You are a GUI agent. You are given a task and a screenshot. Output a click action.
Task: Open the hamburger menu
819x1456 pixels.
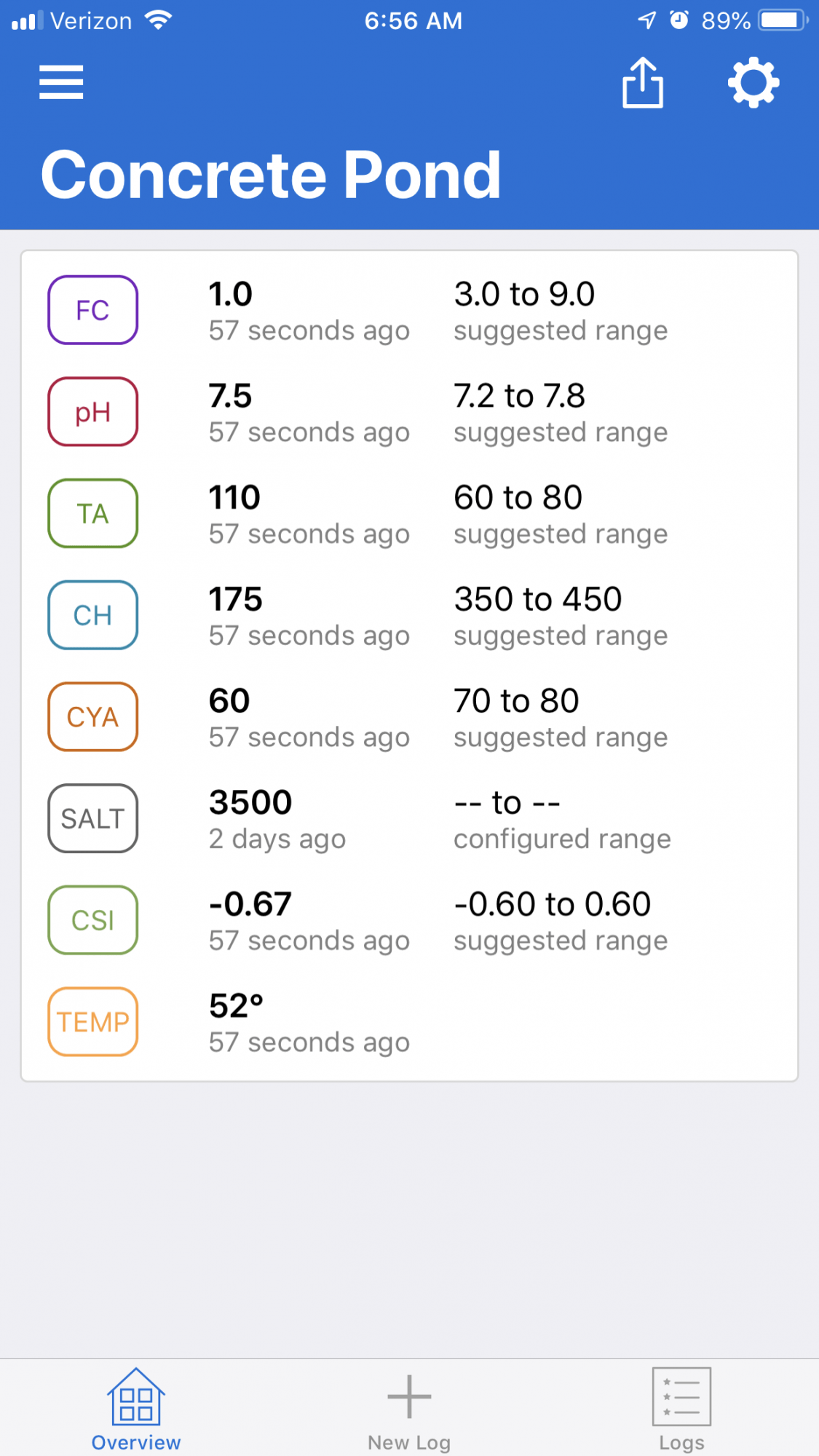pyautogui.click(x=61, y=82)
